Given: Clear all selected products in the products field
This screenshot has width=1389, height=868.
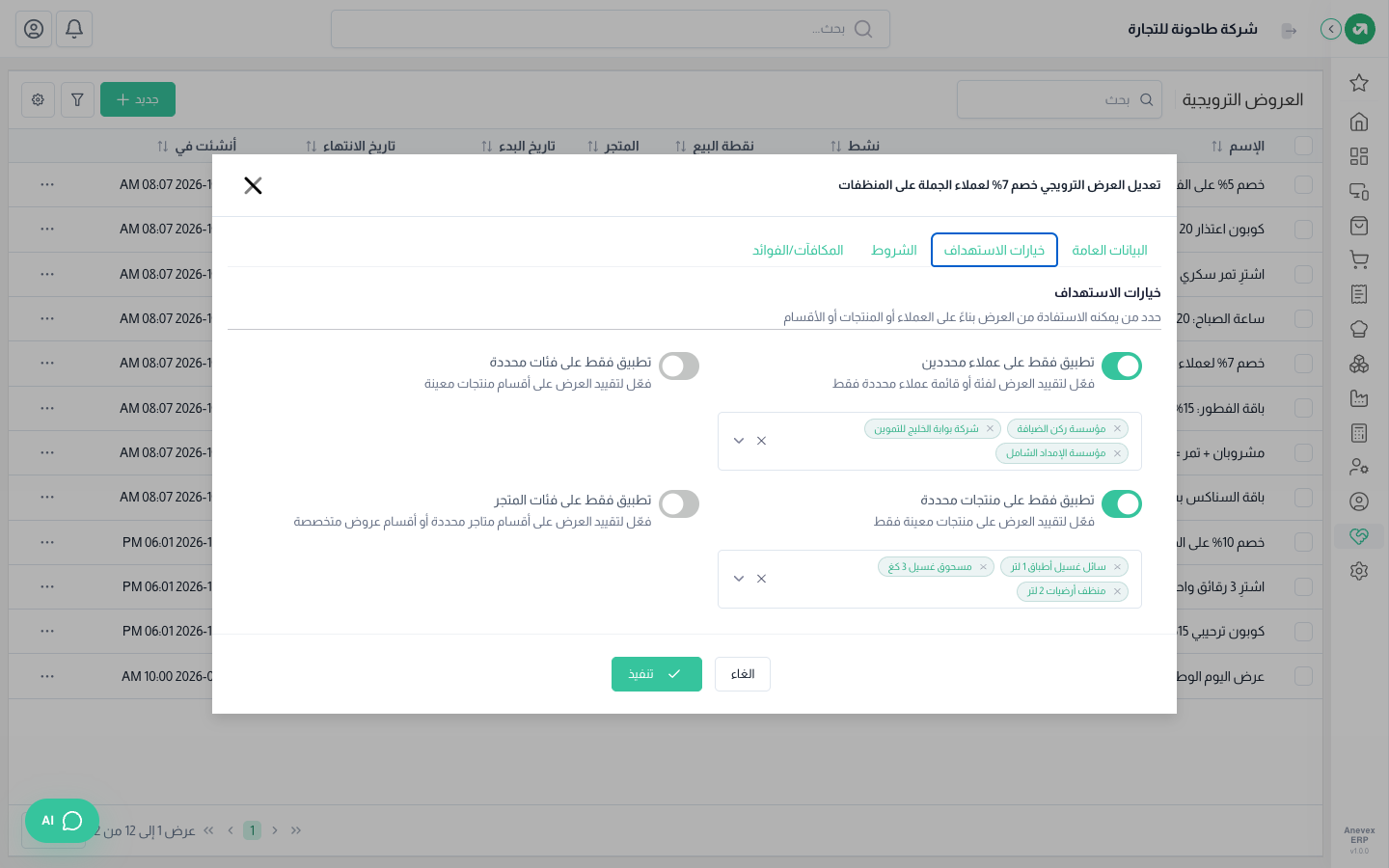Looking at the screenshot, I should (761, 579).
